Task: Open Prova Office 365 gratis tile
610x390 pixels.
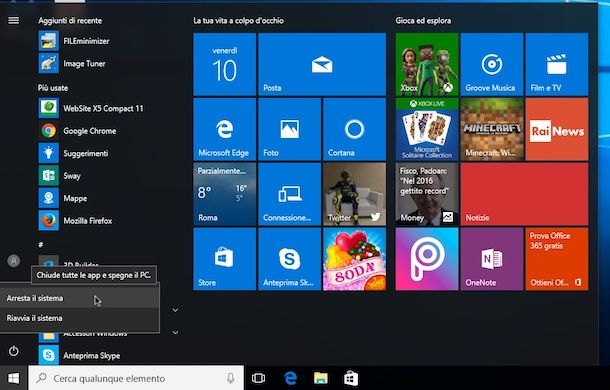Action: click(557, 259)
